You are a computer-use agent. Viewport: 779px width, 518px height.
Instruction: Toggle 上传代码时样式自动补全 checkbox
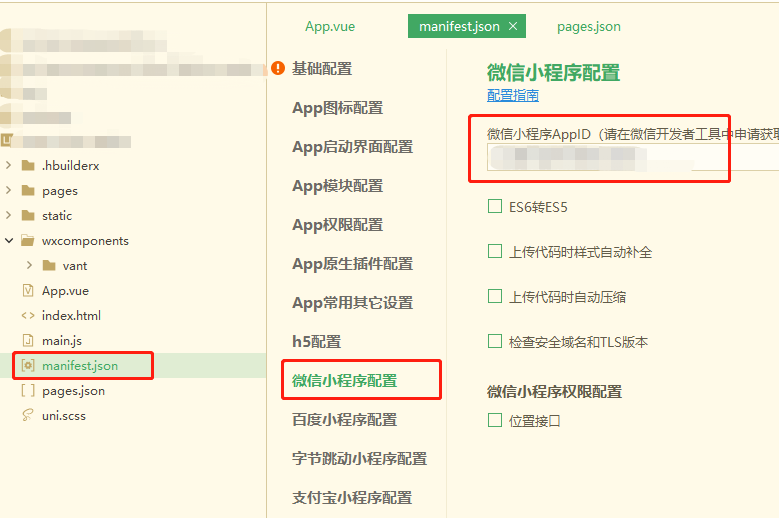(495, 251)
